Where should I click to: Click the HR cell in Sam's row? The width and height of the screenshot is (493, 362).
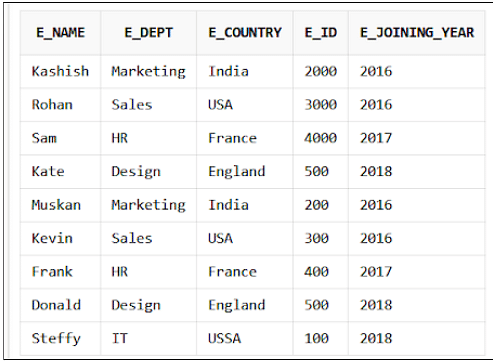pos(149,138)
